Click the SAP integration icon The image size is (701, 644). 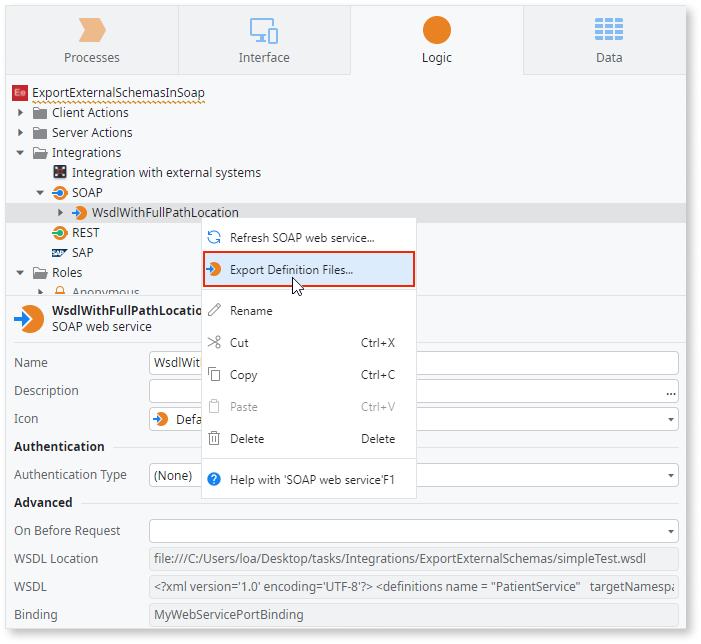(x=60, y=253)
